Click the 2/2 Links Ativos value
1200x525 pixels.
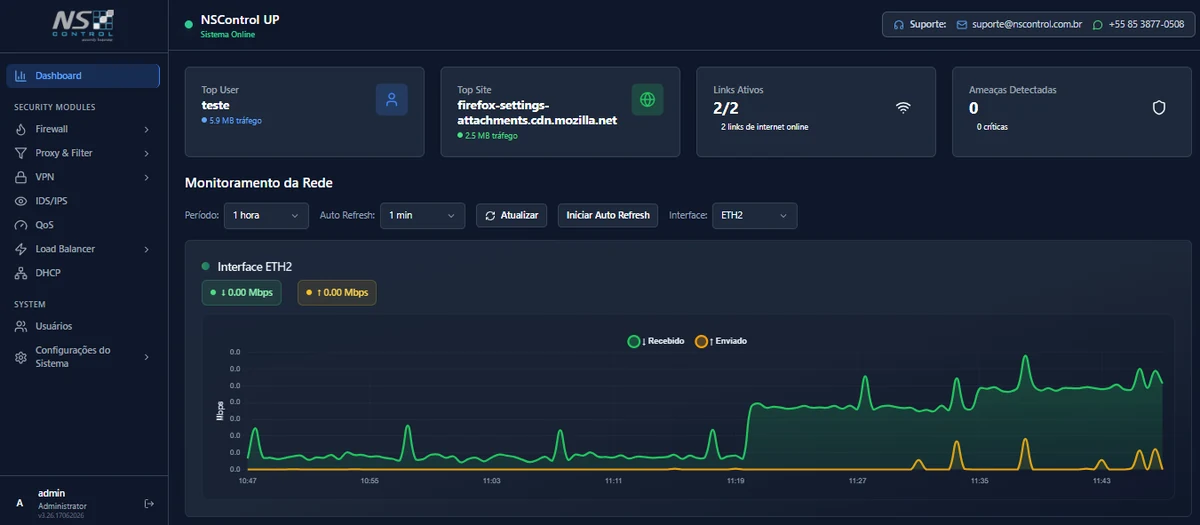click(x=726, y=107)
